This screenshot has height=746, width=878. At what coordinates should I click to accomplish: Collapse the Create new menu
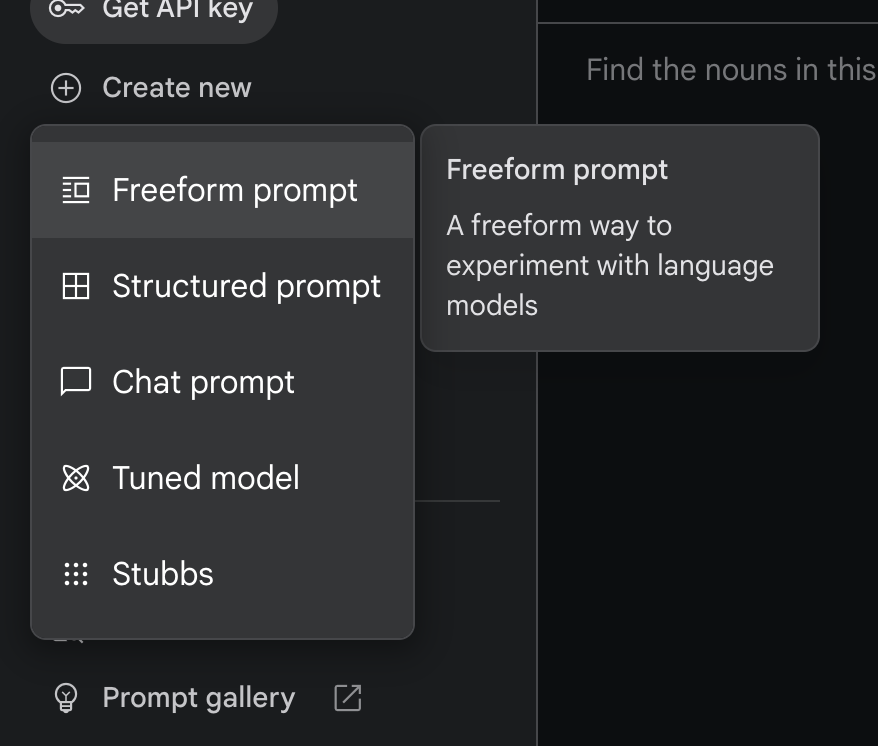click(x=176, y=88)
